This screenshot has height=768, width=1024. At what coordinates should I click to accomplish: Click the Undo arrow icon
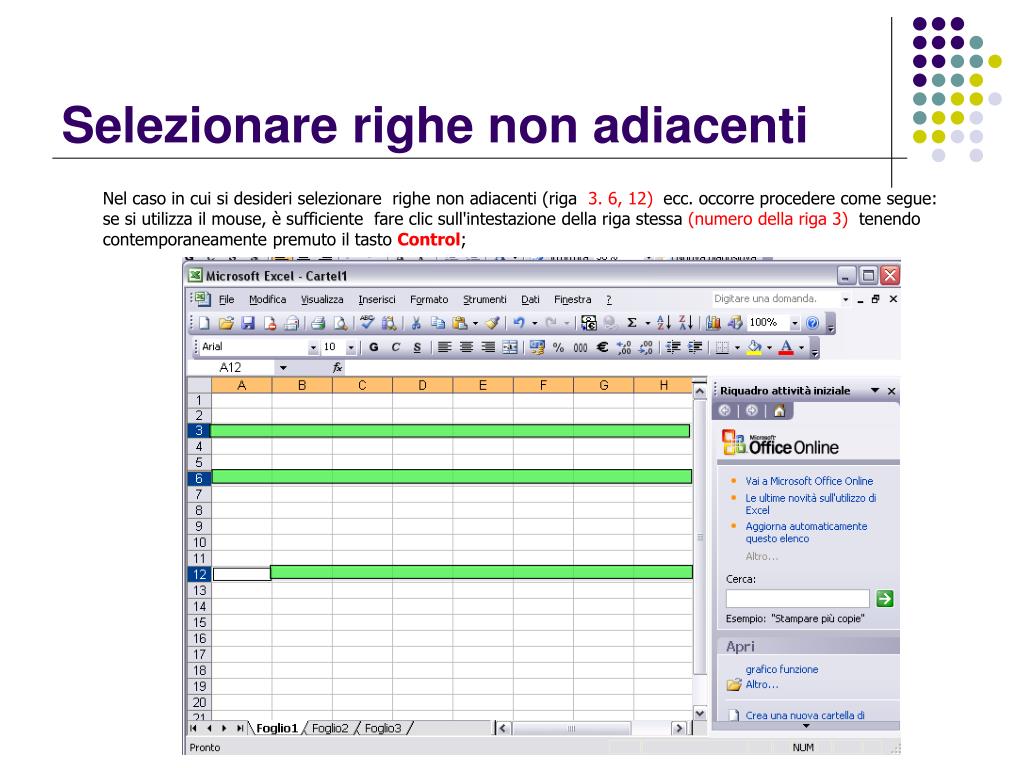tap(519, 323)
